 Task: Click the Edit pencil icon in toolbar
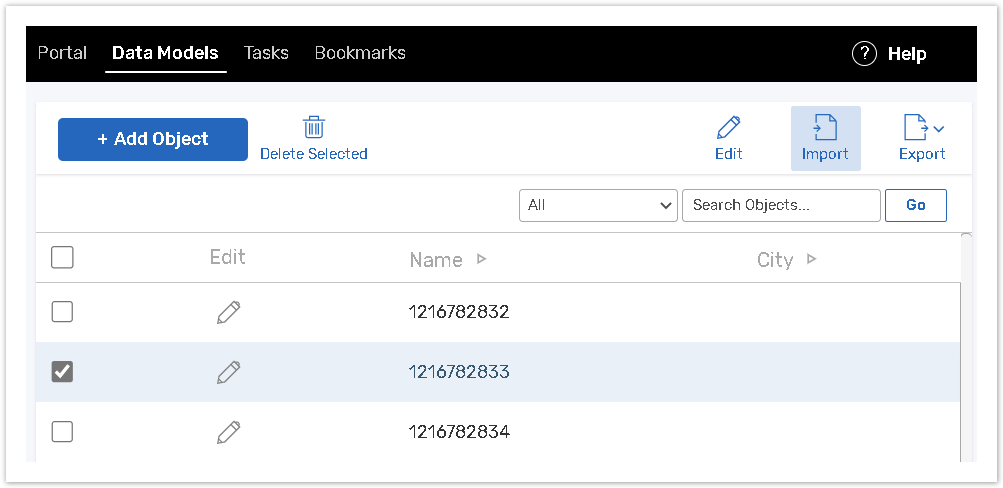728,127
